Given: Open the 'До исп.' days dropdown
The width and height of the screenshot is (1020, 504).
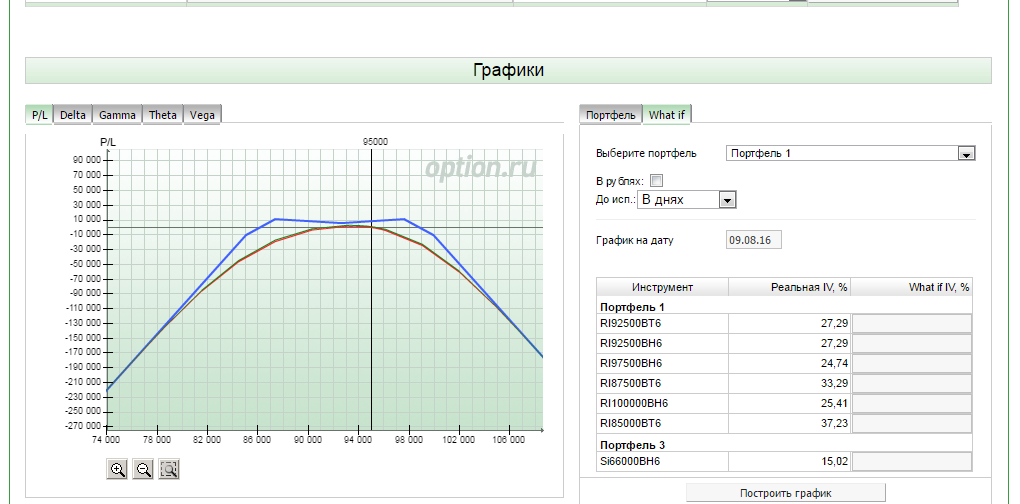Looking at the screenshot, I should coord(686,200).
